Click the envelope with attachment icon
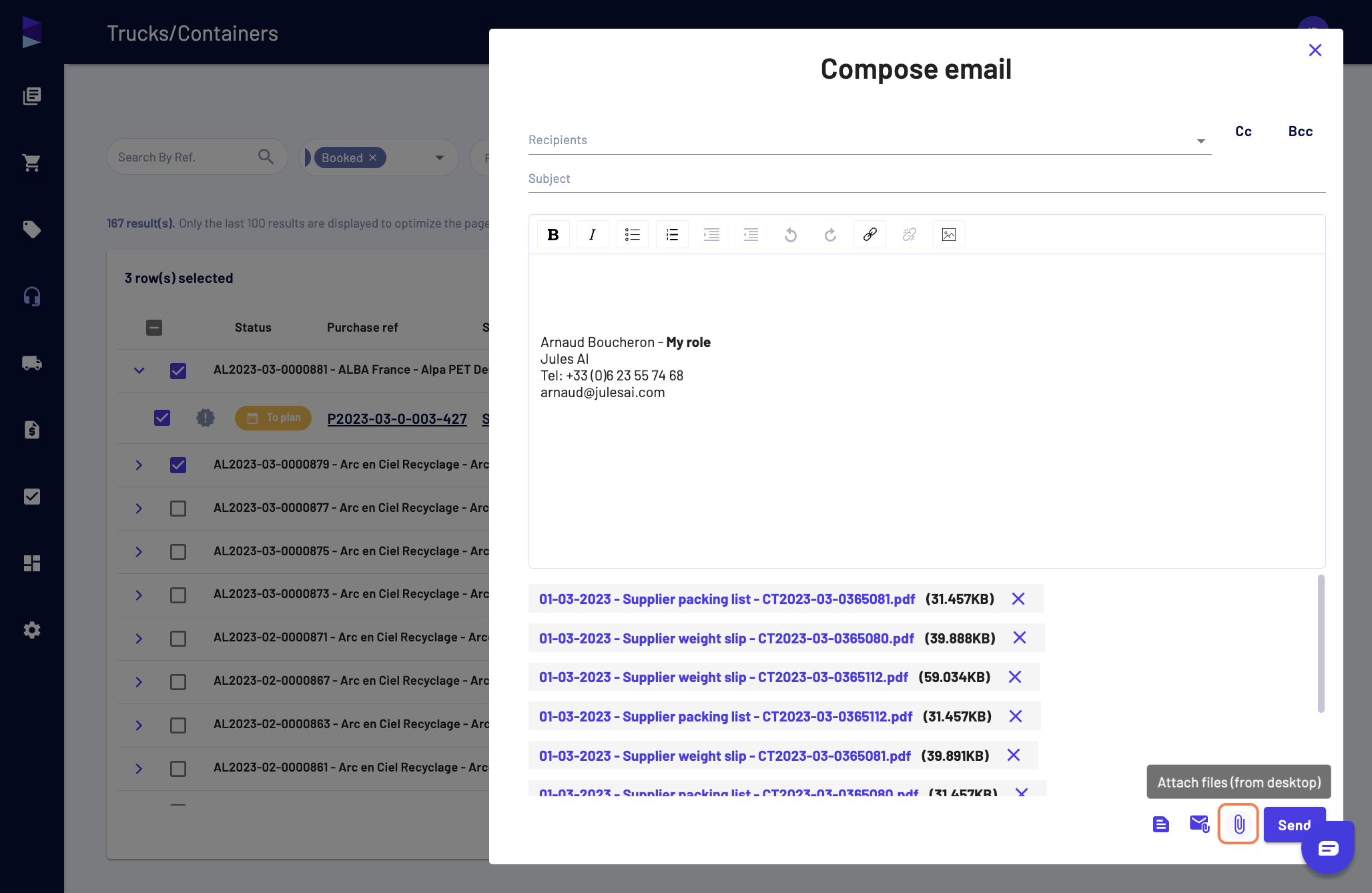Image resolution: width=1372 pixels, height=893 pixels. tap(1199, 824)
